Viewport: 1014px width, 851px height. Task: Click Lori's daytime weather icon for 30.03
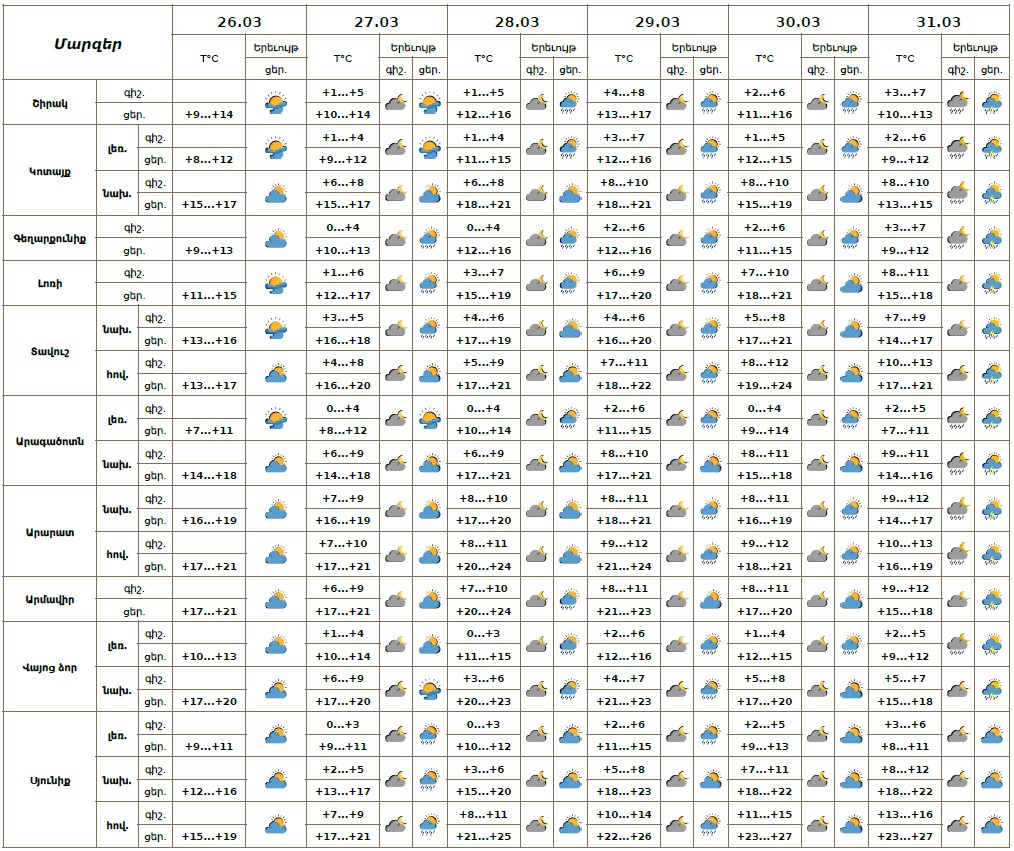click(x=851, y=283)
